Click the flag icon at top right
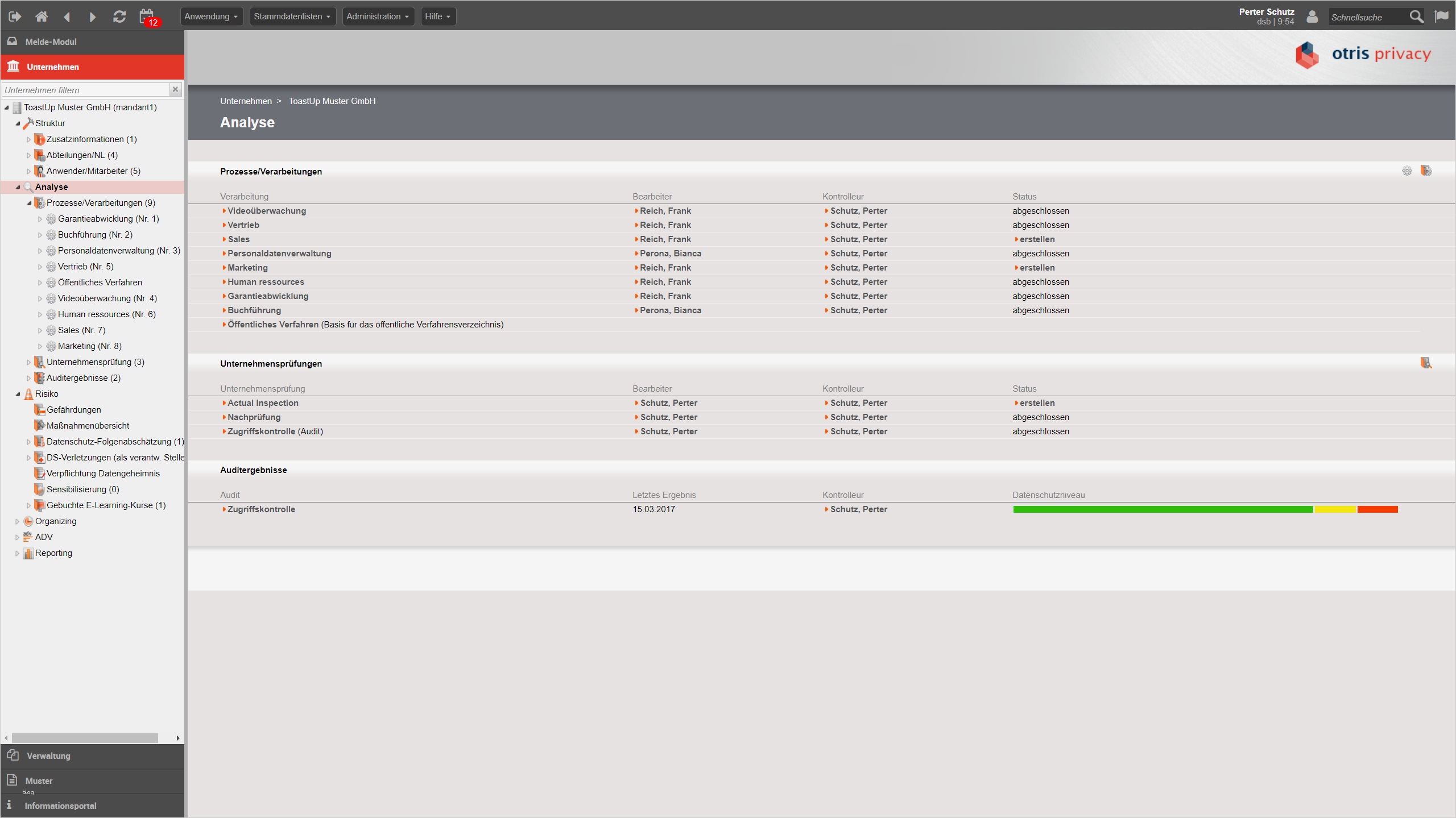The image size is (1456, 818). 1442,16
